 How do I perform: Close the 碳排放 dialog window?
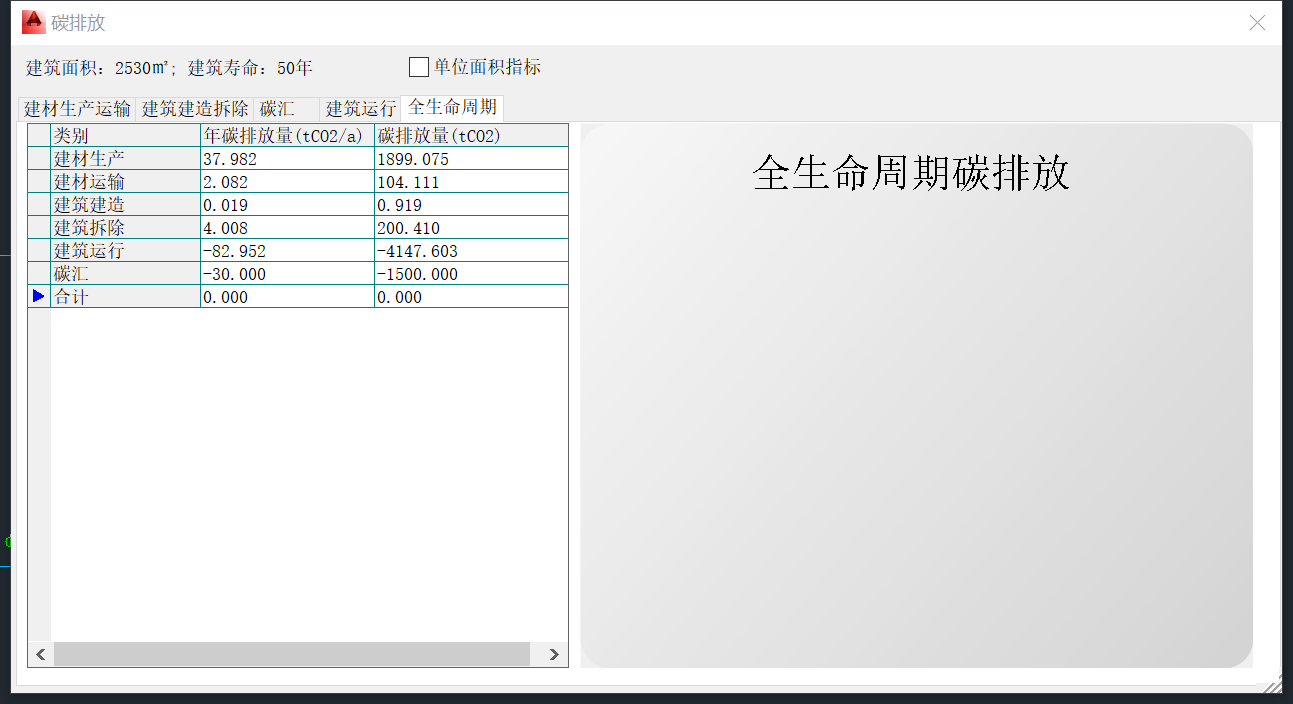pos(1257,23)
